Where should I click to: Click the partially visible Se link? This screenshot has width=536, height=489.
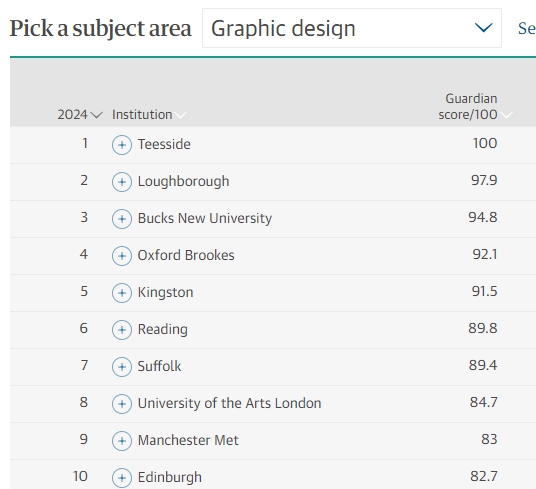pyautogui.click(x=527, y=28)
